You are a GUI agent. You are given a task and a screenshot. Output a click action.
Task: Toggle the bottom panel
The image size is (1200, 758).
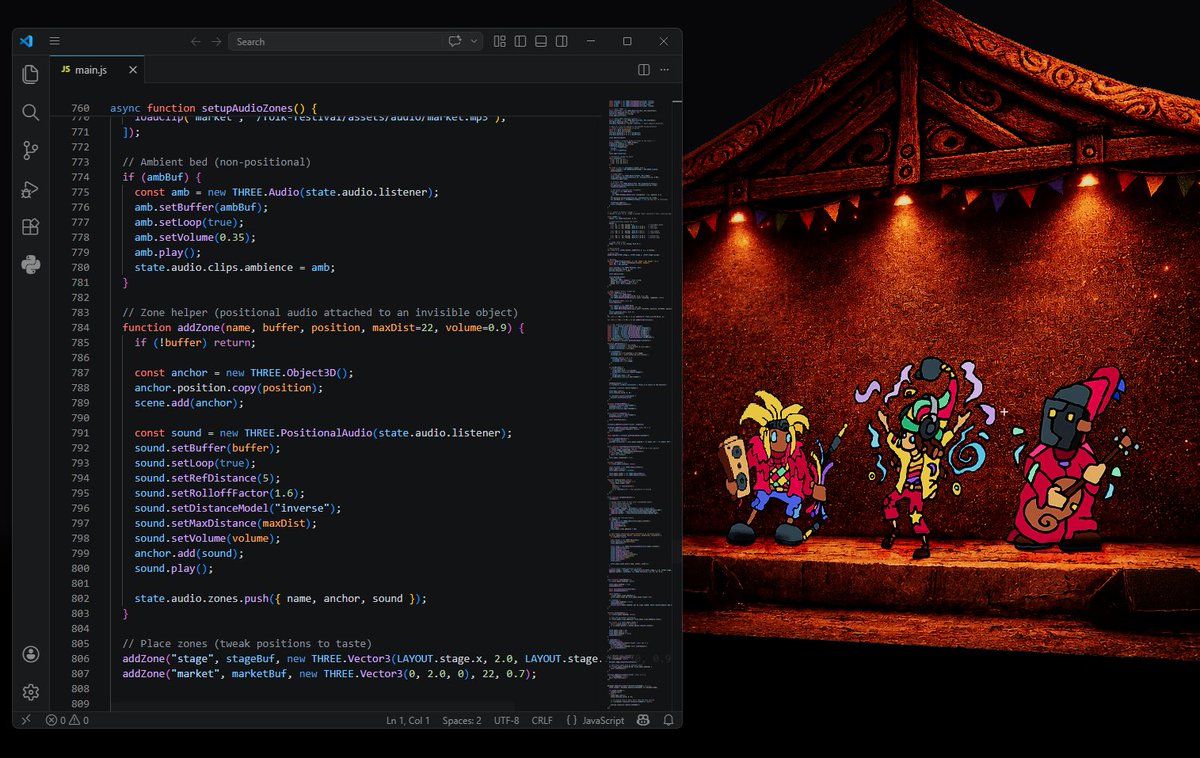[x=541, y=41]
